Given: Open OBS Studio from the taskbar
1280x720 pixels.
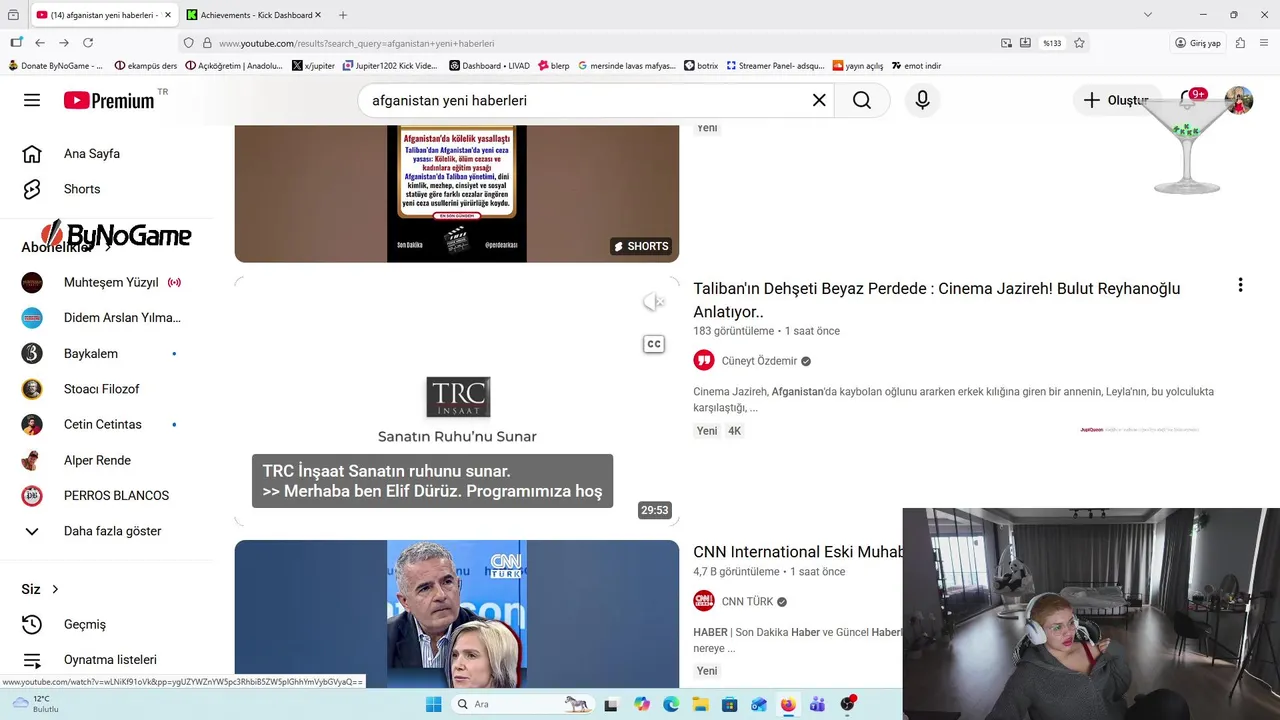Looking at the screenshot, I should click(847, 704).
